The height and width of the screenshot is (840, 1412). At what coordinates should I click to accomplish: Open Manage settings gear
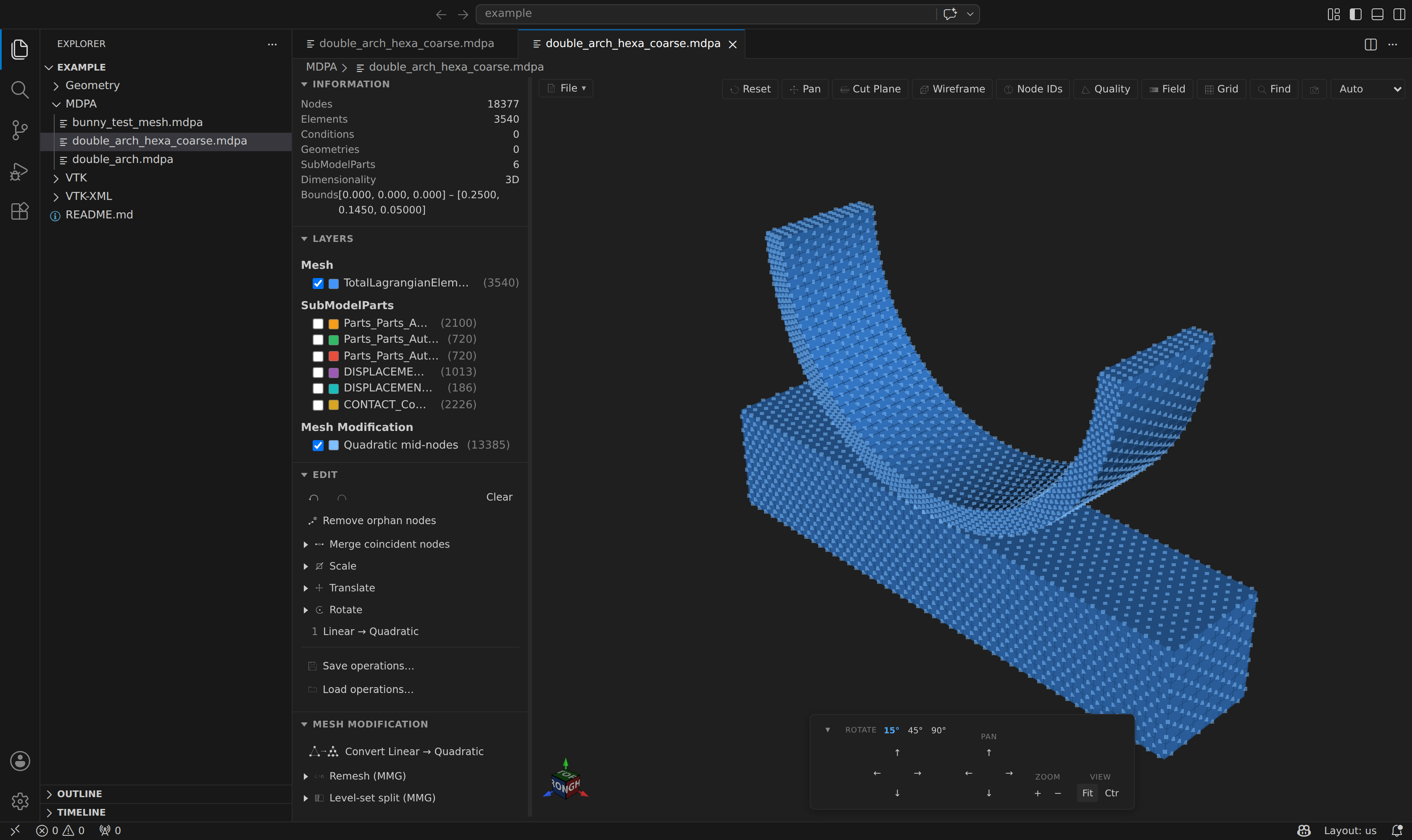[20, 801]
